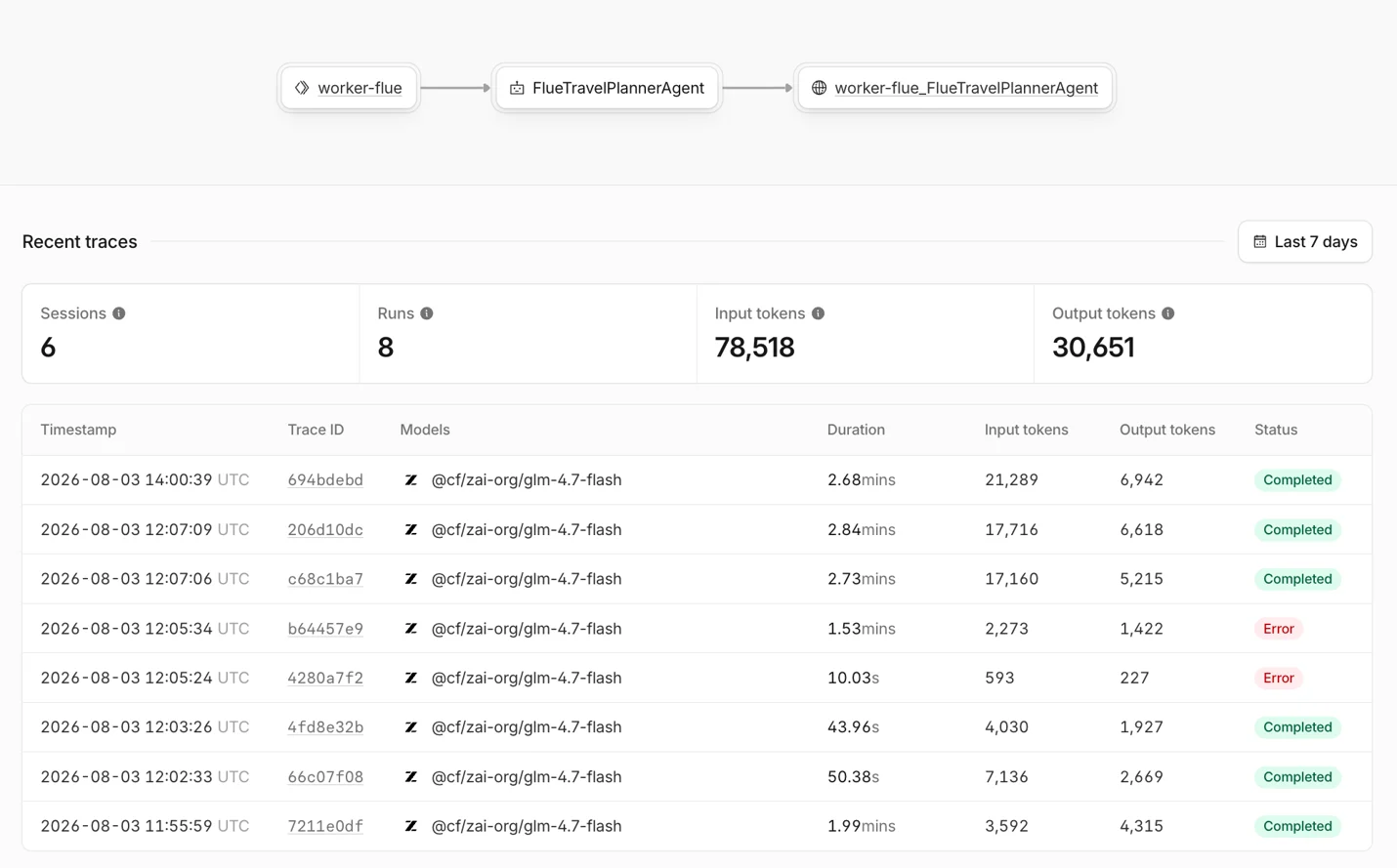This screenshot has width=1397, height=868.
Task: Click the Duration column header
Action: [856, 430]
